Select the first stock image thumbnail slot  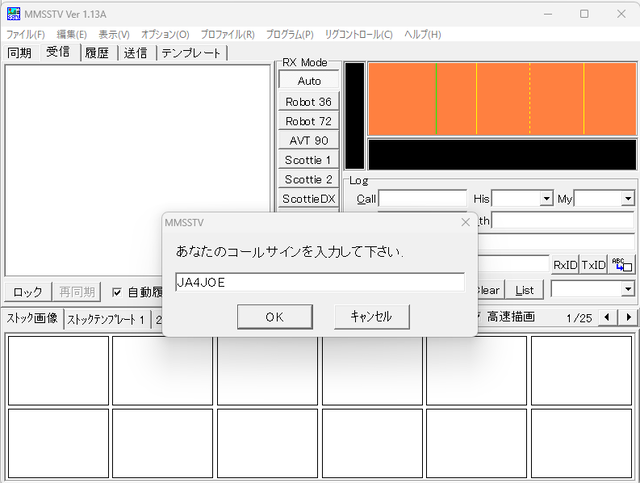(58, 371)
